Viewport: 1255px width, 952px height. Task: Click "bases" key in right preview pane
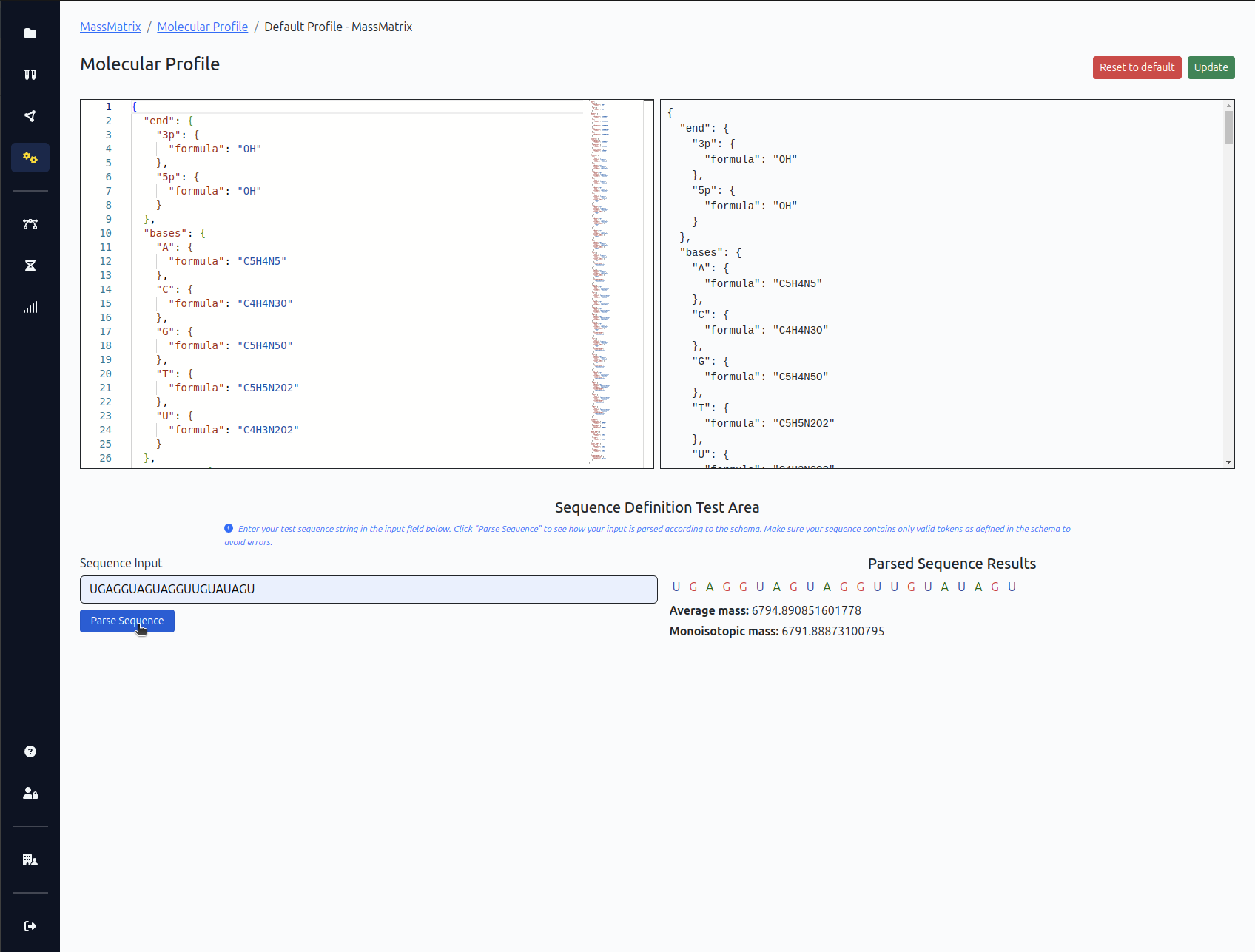(x=701, y=252)
